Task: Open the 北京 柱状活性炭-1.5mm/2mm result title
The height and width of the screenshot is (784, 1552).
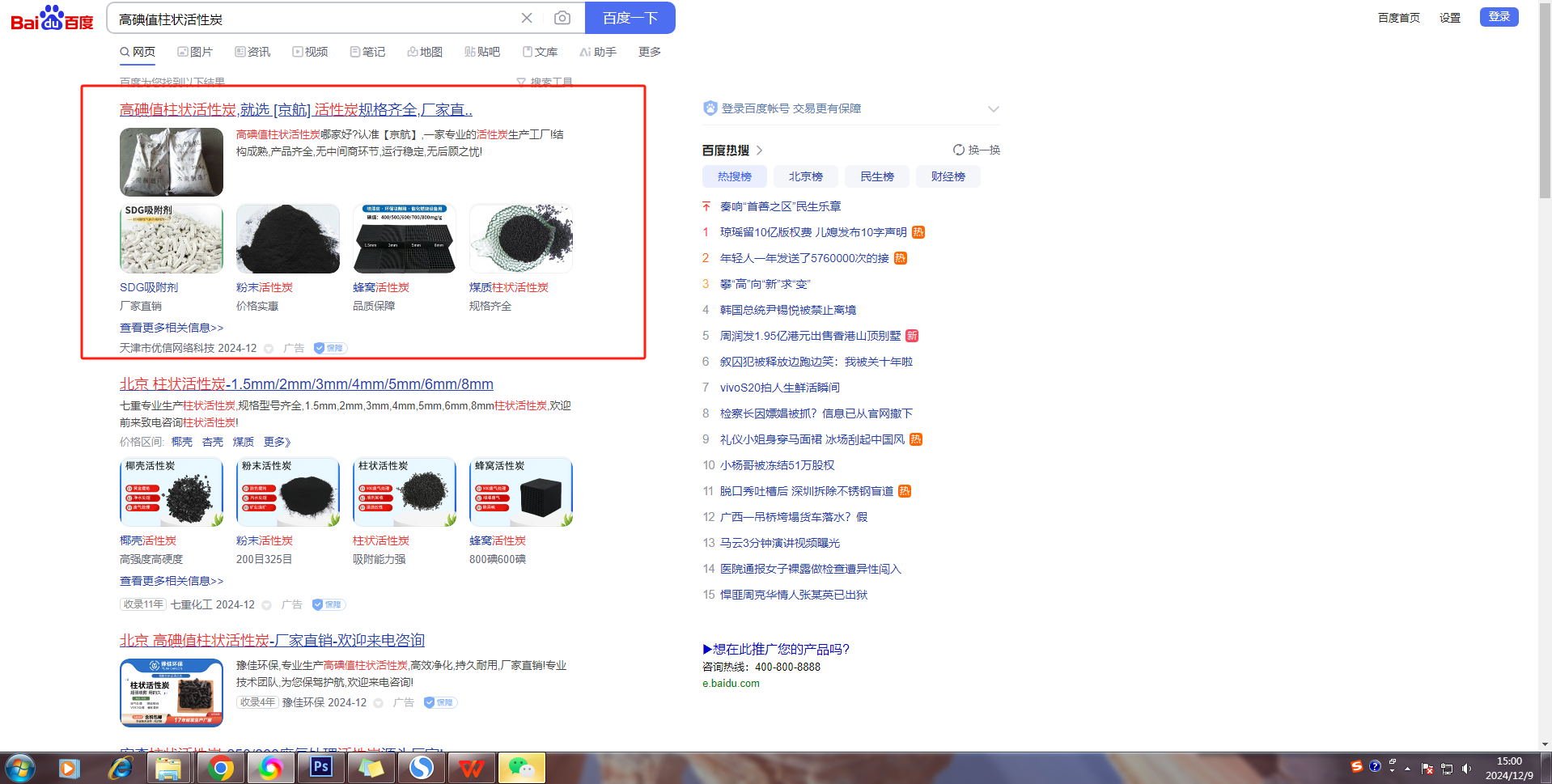Action: coord(307,384)
